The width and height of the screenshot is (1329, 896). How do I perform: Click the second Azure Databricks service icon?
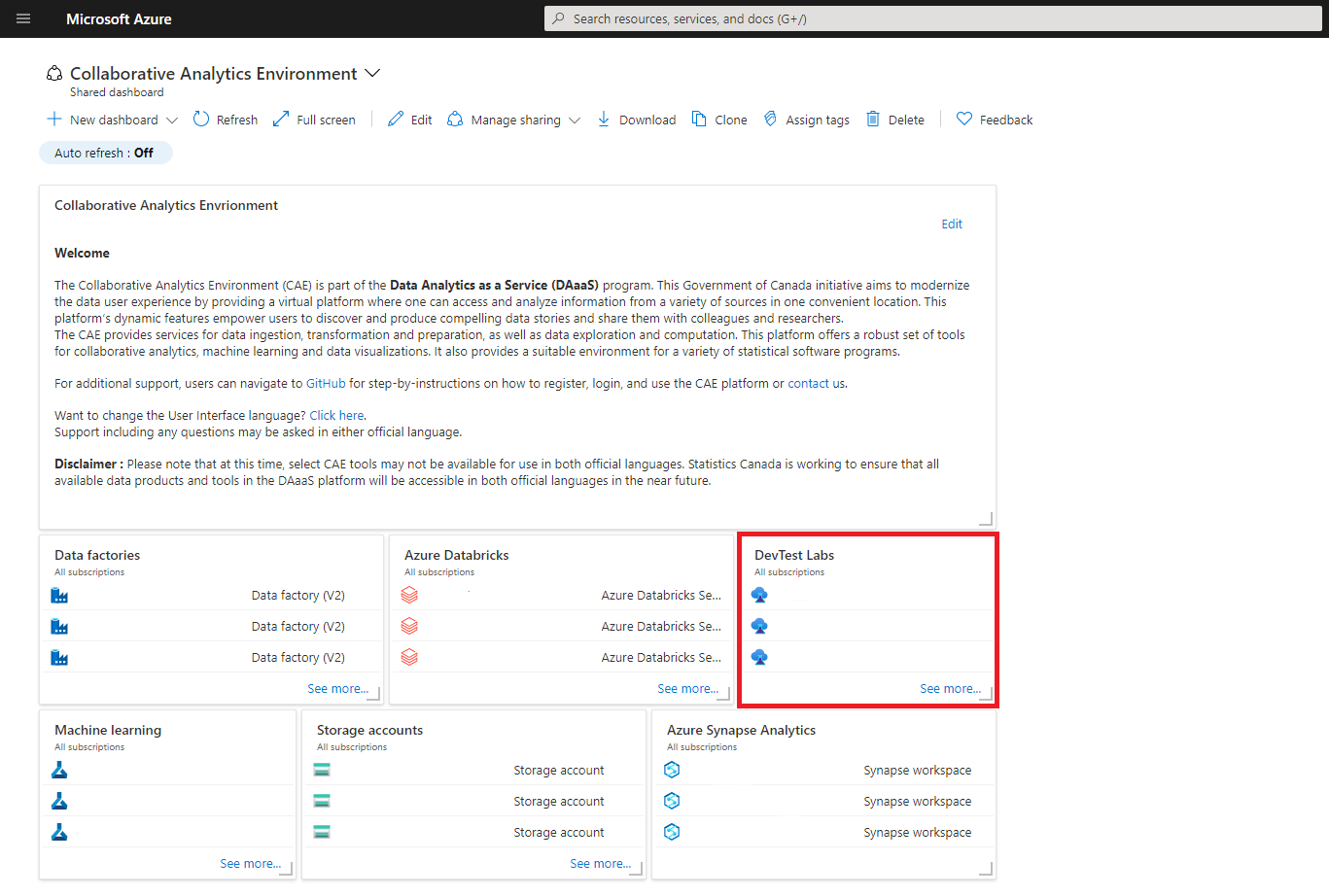409,626
